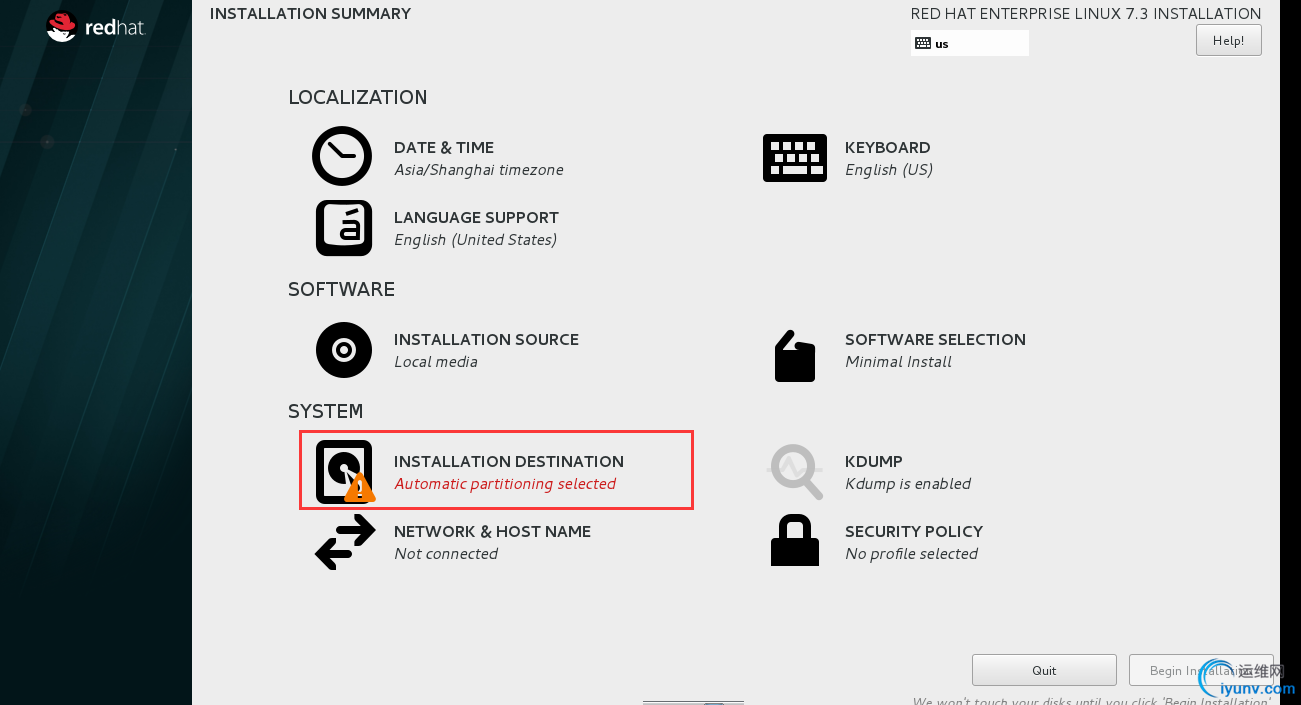Open INSTALLATION DESTINATION label

[x=509, y=462]
